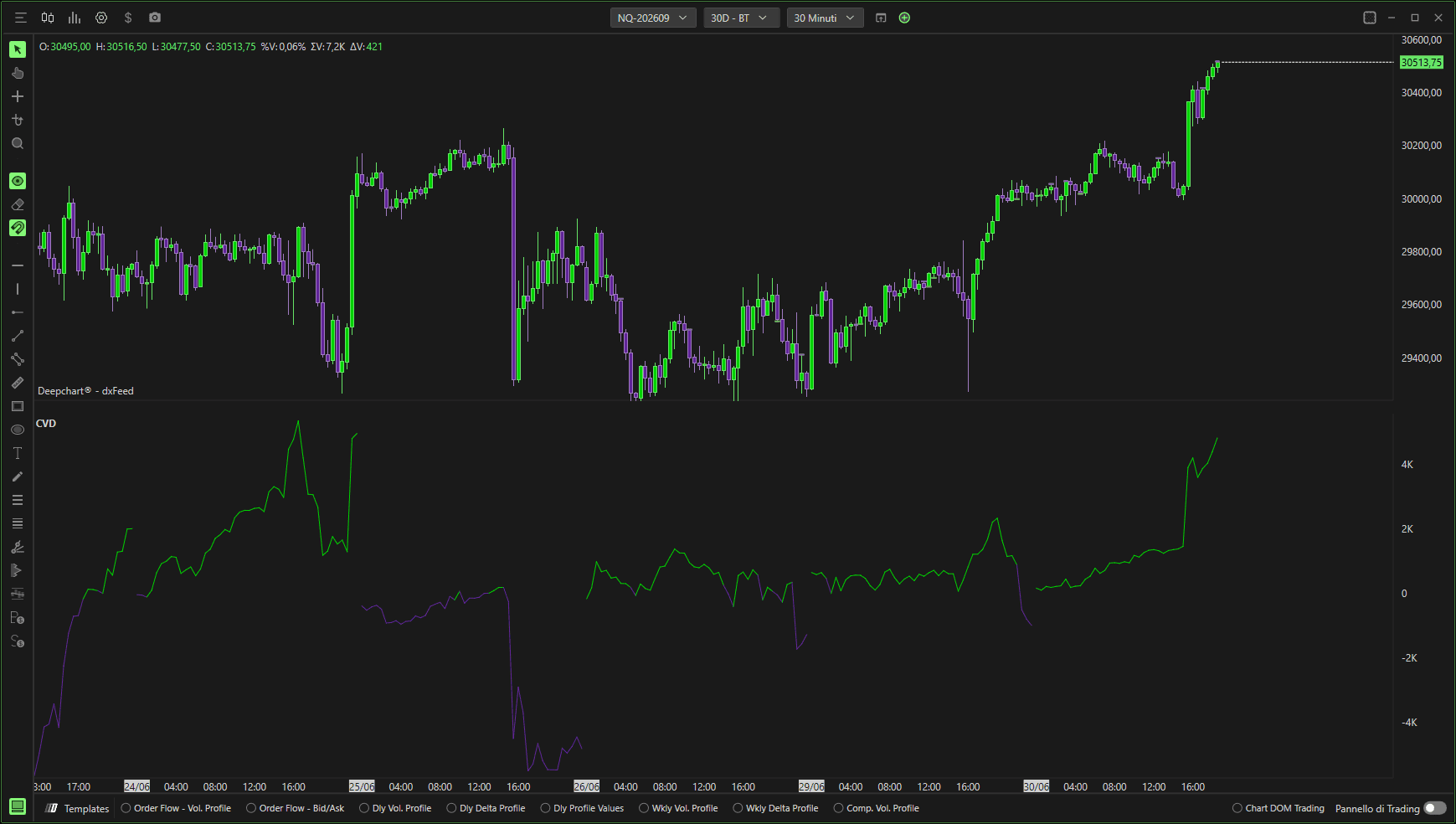The image size is (1456, 824).
Task: Select the anchored hook cursor tool
Action: click(18, 120)
